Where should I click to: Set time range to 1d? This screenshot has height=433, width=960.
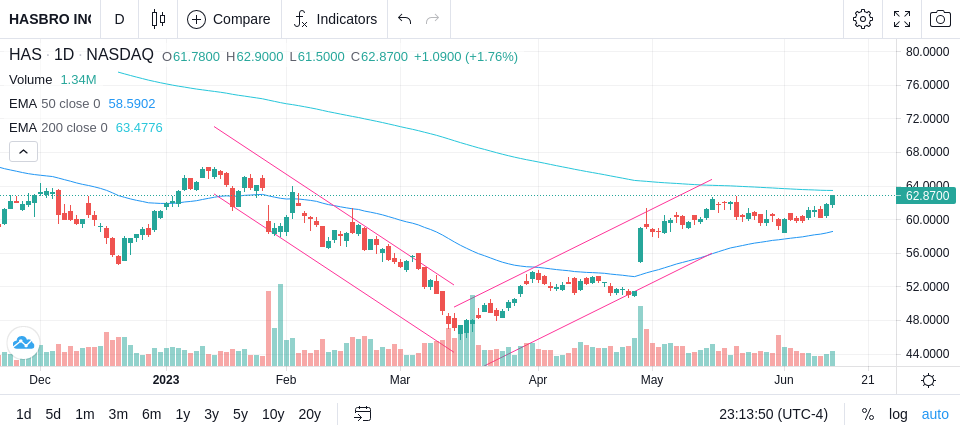click(23, 415)
